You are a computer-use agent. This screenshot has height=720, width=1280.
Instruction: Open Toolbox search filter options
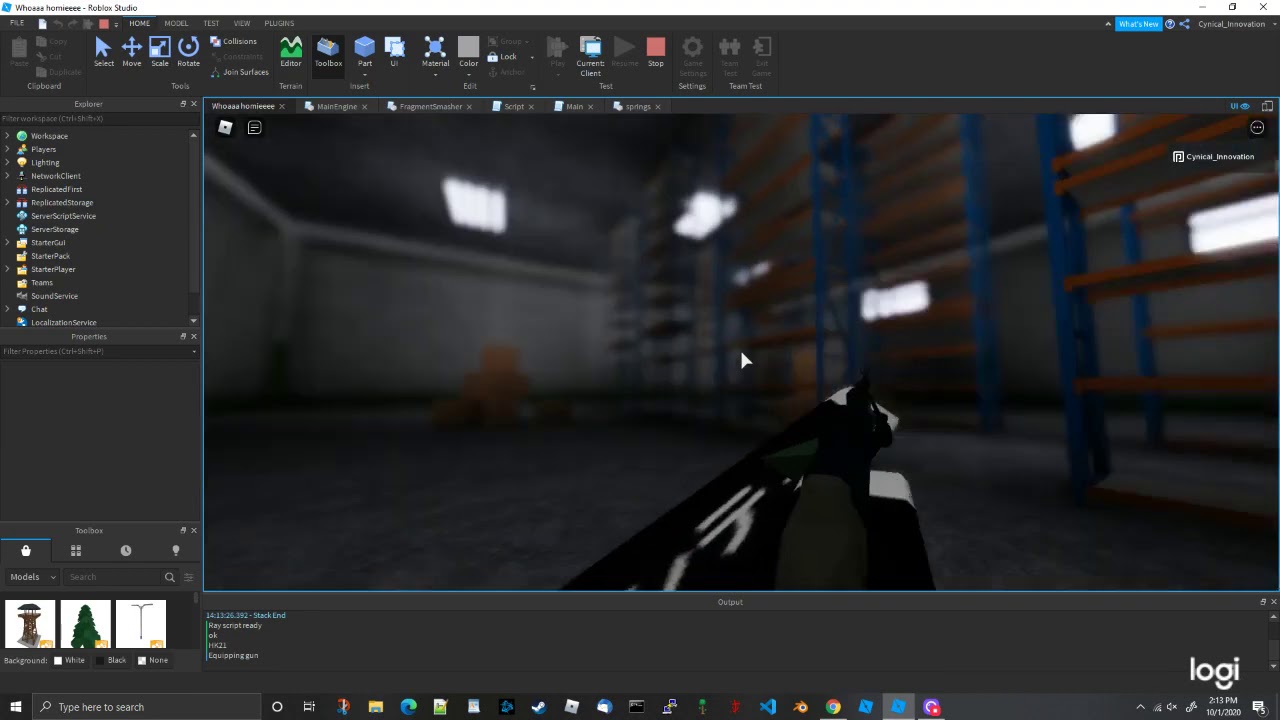pyautogui.click(x=188, y=577)
